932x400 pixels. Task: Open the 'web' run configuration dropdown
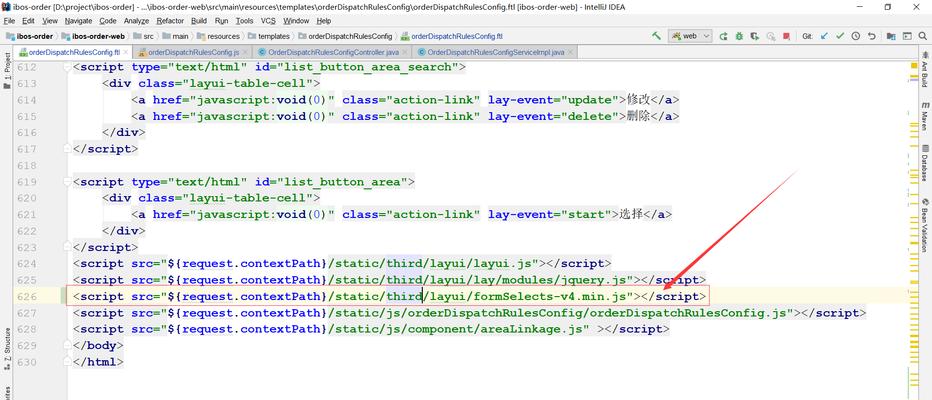[689, 36]
